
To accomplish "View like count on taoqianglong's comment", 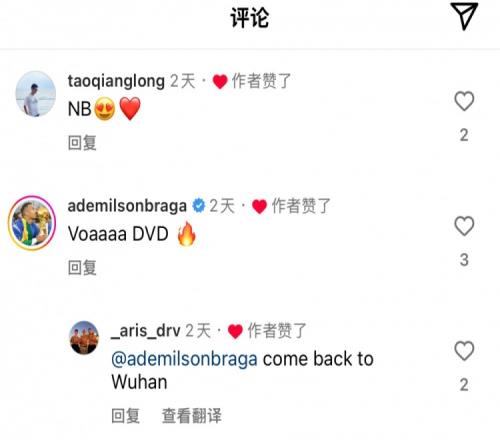I will click(x=464, y=135).
